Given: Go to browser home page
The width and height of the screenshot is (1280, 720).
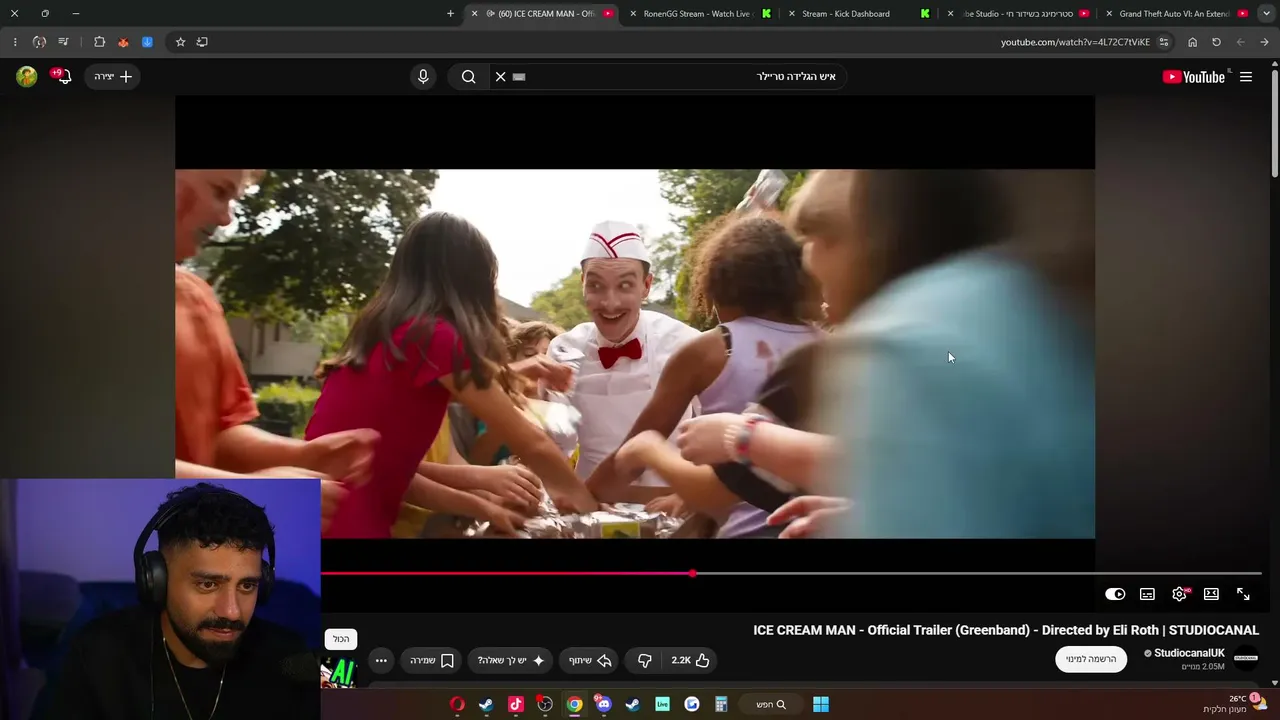Looking at the screenshot, I should 1192,42.
